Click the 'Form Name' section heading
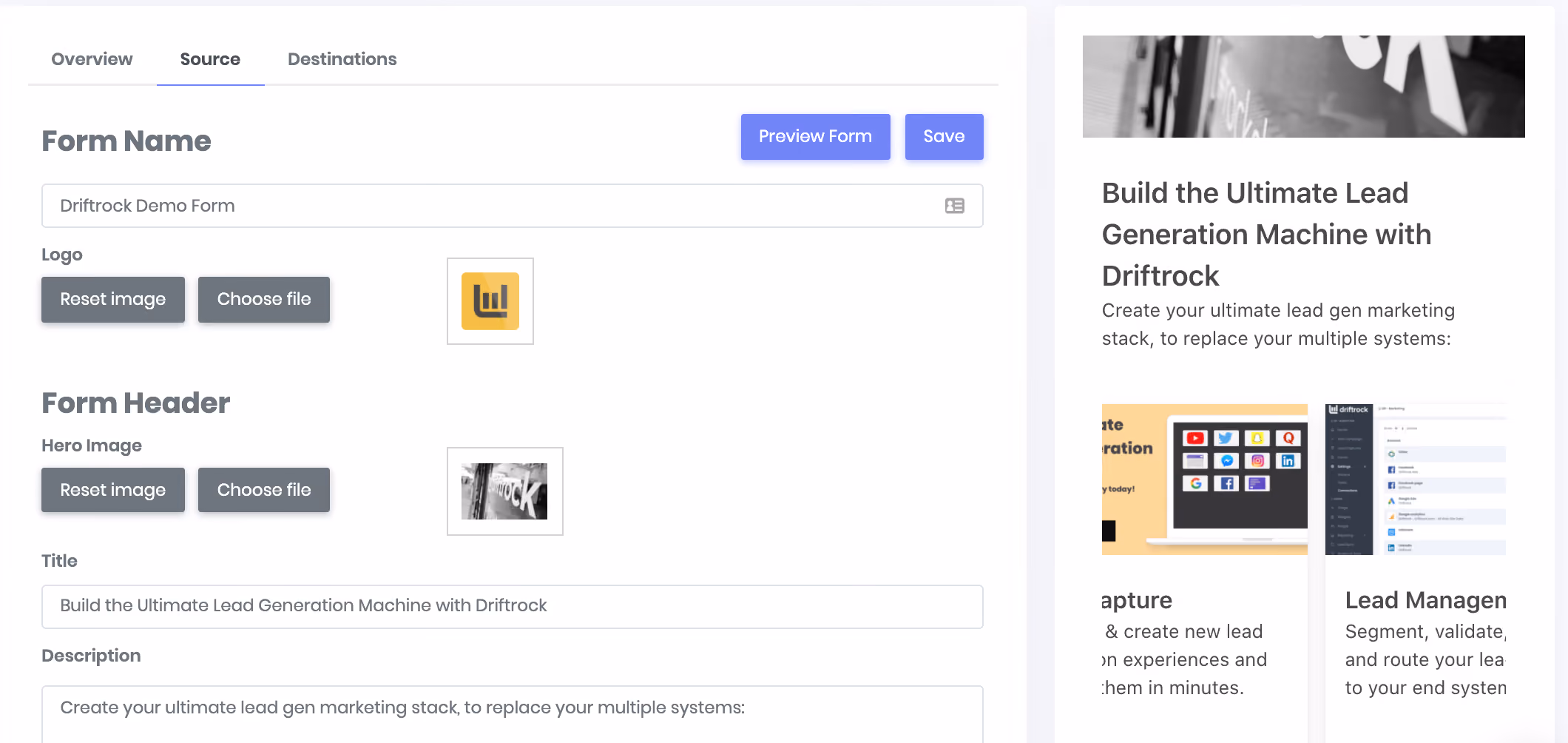The image size is (1568, 743). point(126,141)
